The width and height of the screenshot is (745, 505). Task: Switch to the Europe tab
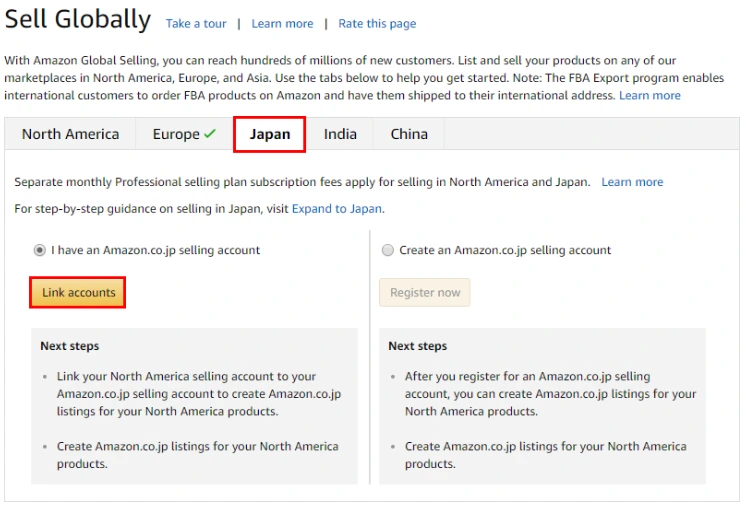[176, 134]
